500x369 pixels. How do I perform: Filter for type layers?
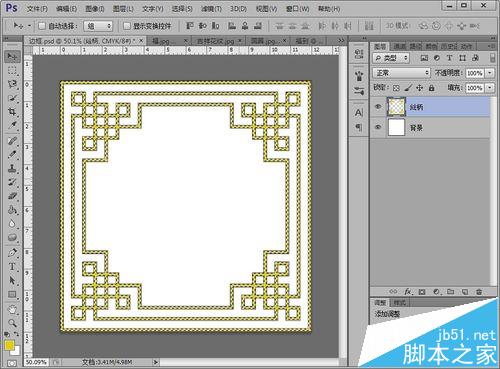pyautogui.click(x=449, y=58)
